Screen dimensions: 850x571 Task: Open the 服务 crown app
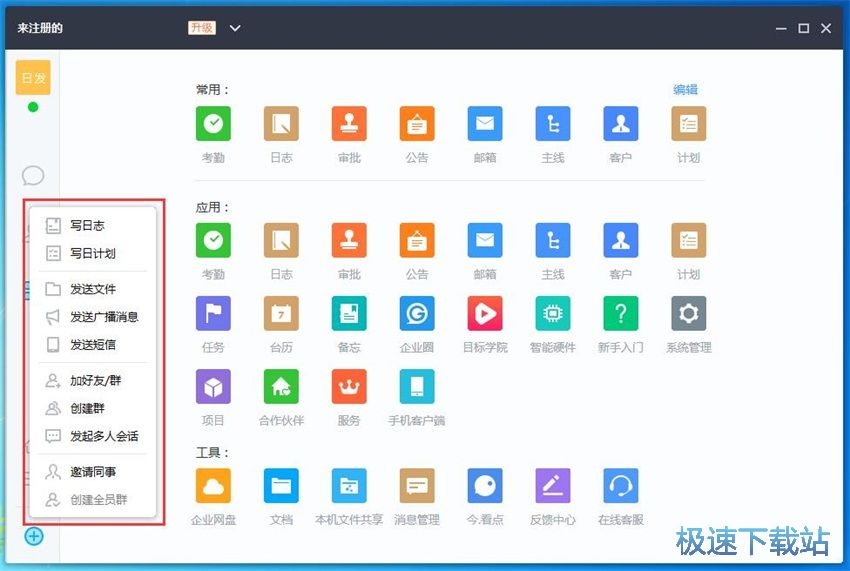point(349,387)
